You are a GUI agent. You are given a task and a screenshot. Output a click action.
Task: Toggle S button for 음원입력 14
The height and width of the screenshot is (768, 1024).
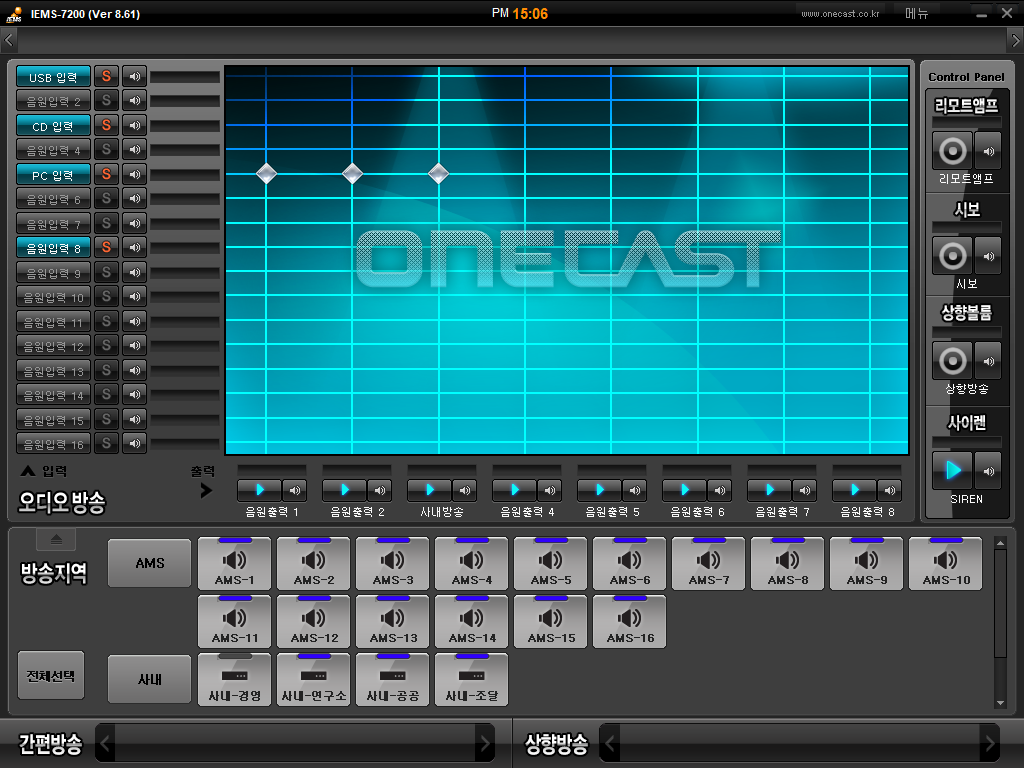click(x=106, y=394)
